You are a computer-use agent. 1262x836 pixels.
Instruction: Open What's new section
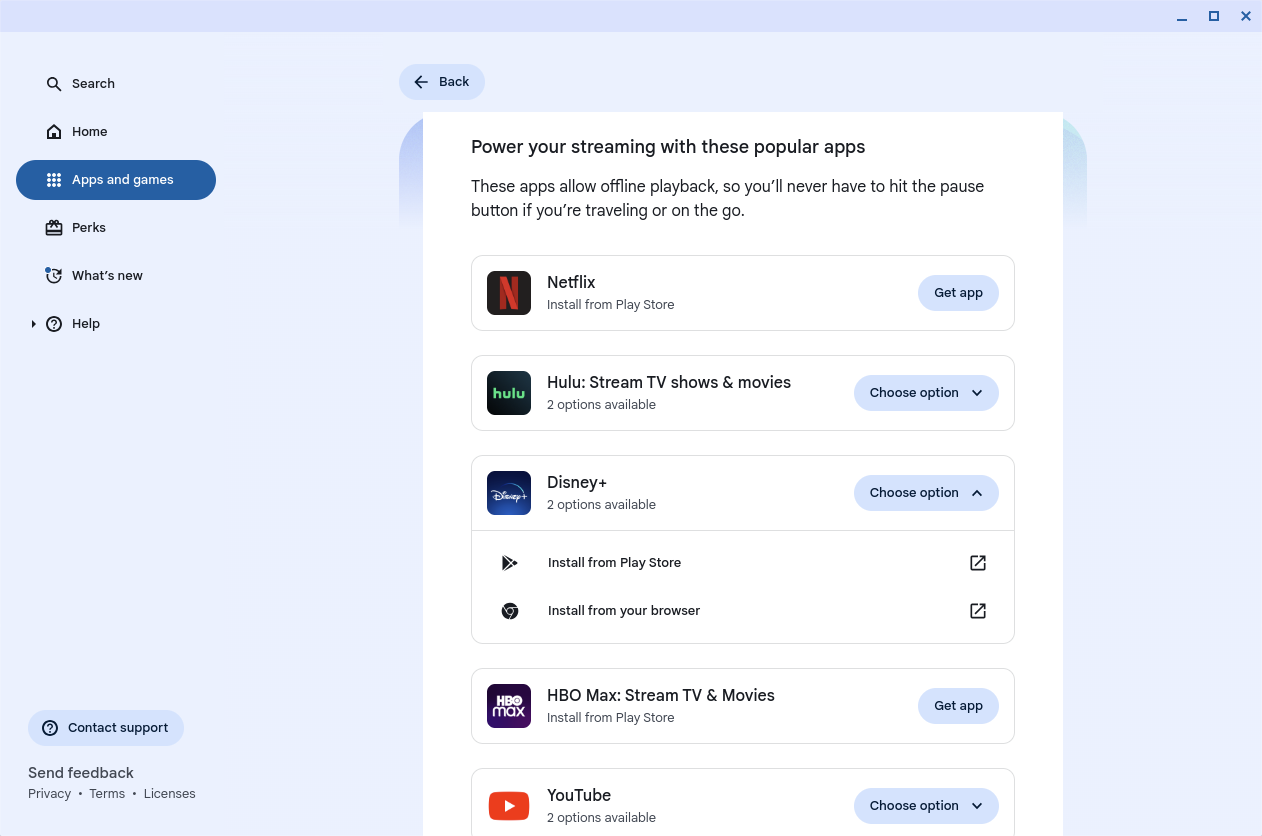(x=106, y=276)
